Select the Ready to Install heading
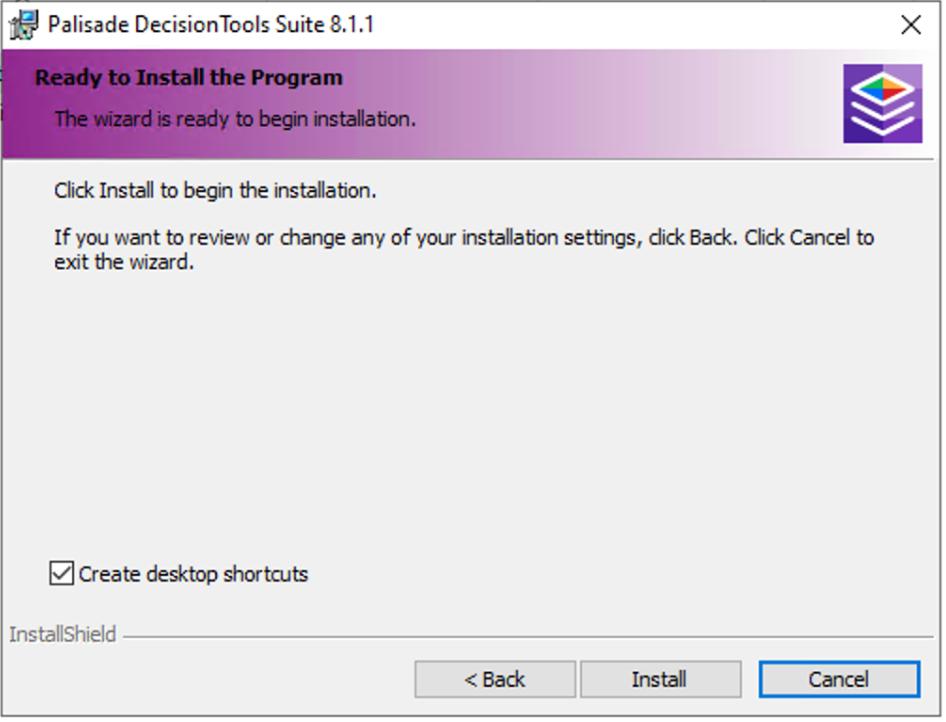The height and width of the screenshot is (722, 946). click(x=188, y=76)
